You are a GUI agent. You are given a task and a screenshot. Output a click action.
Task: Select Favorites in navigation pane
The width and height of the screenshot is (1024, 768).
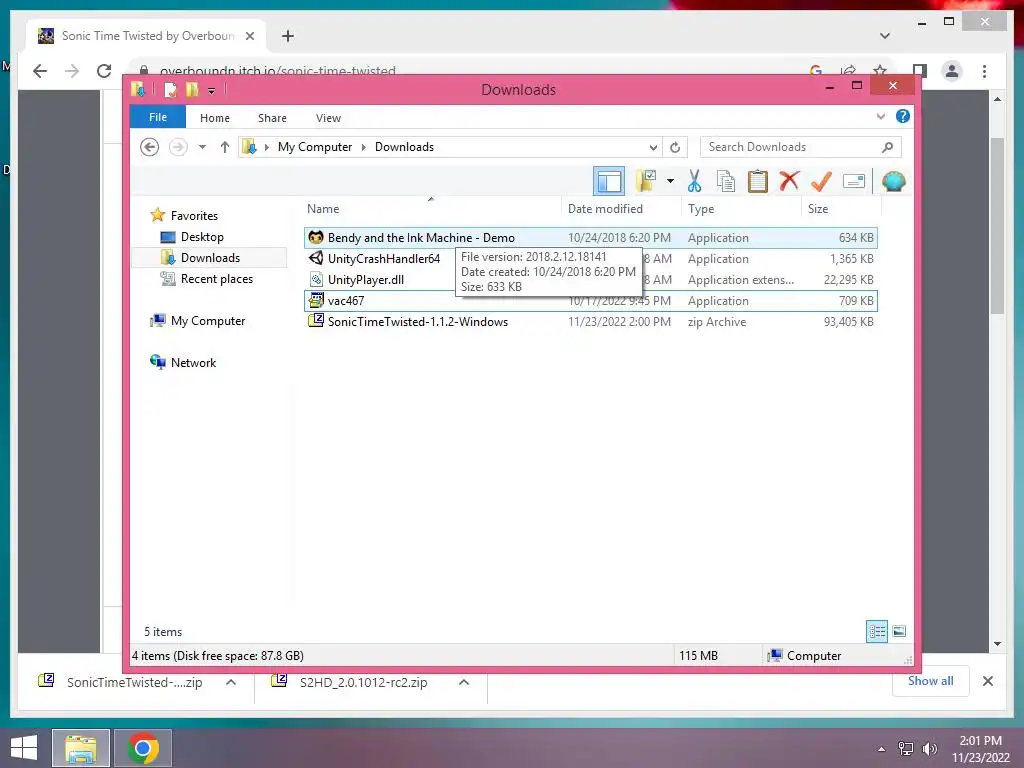(194, 216)
